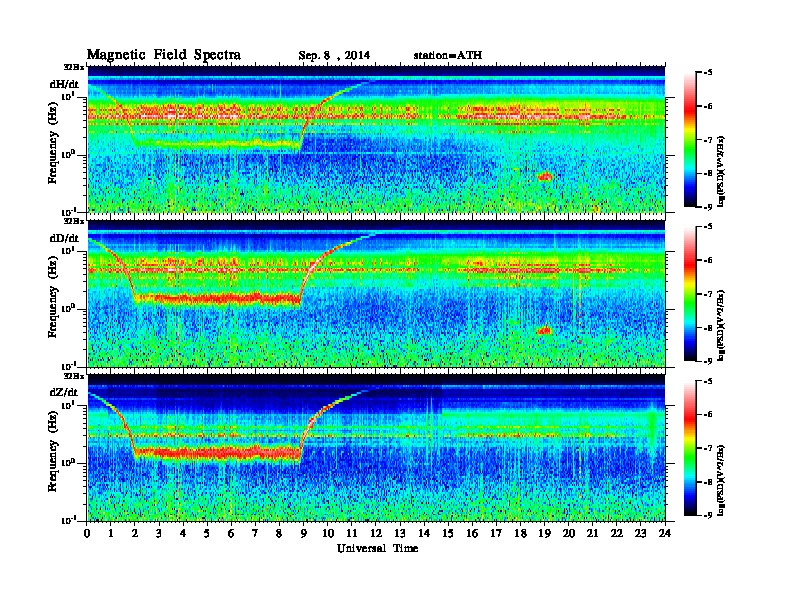This screenshot has height=612, width=792.
Task: Click the hour 20 tick label
Action: [568, 533]
